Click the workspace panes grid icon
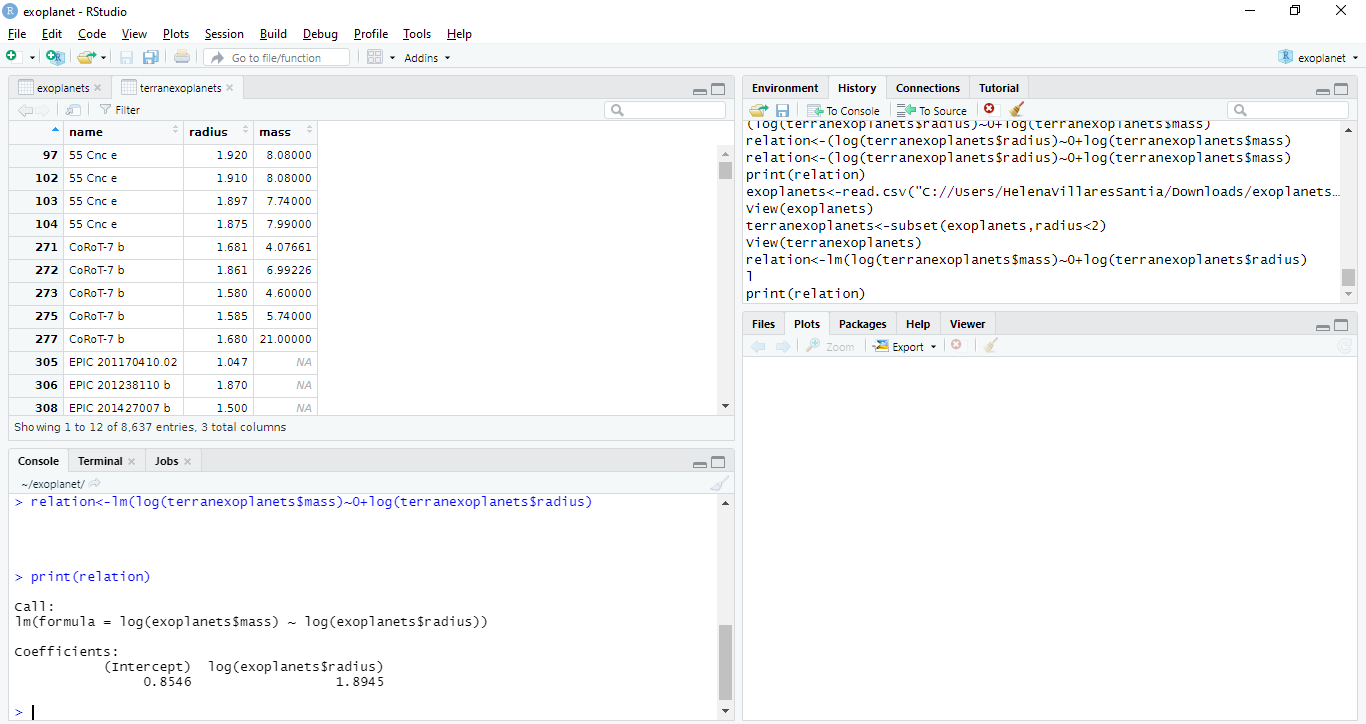The width and height of the screenshot is (1366, 724). (x=375, y=57)
